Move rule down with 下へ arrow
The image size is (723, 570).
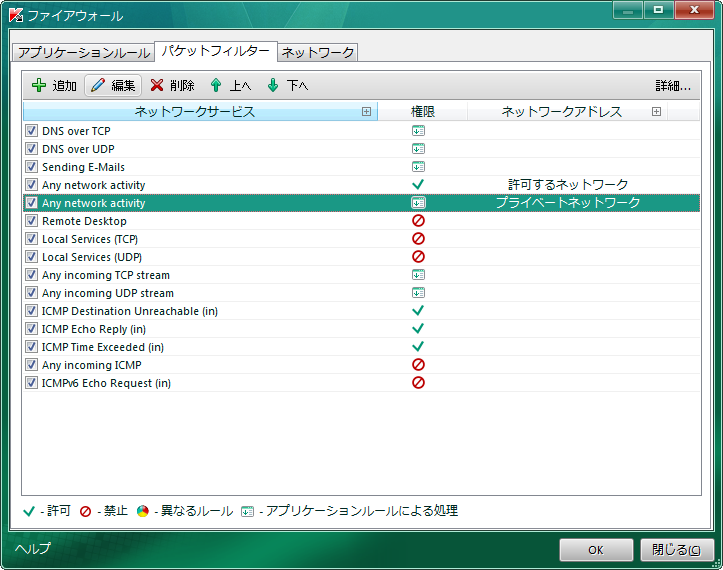pos(273,86)
